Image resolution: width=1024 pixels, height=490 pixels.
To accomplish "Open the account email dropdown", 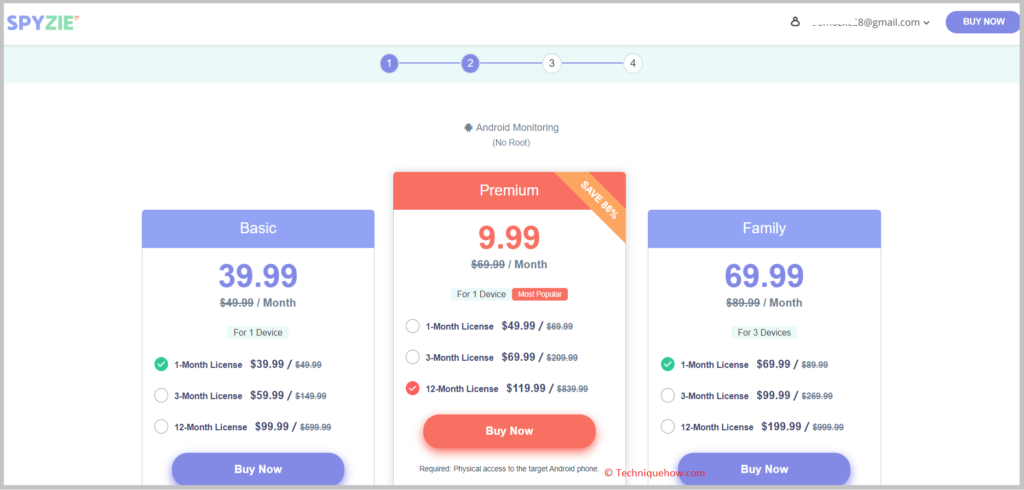I will tap(927, 22).
